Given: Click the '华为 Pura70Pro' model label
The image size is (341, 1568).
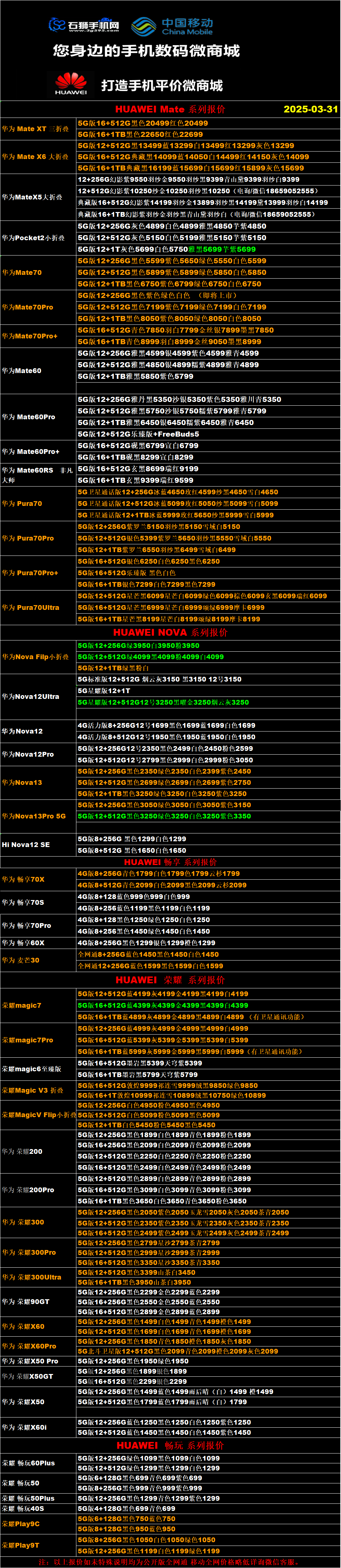Looking at the screenshot, I should [x=28, y=538].
